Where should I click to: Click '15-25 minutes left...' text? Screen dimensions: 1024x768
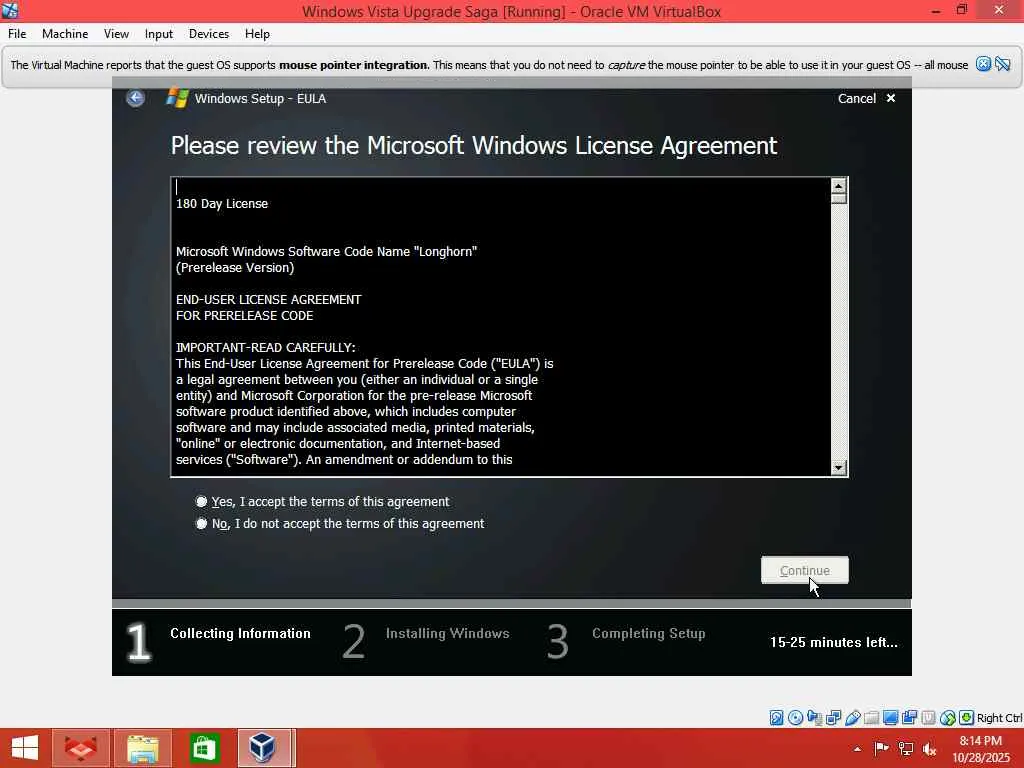pyautogui.click(x=833, y=643)
